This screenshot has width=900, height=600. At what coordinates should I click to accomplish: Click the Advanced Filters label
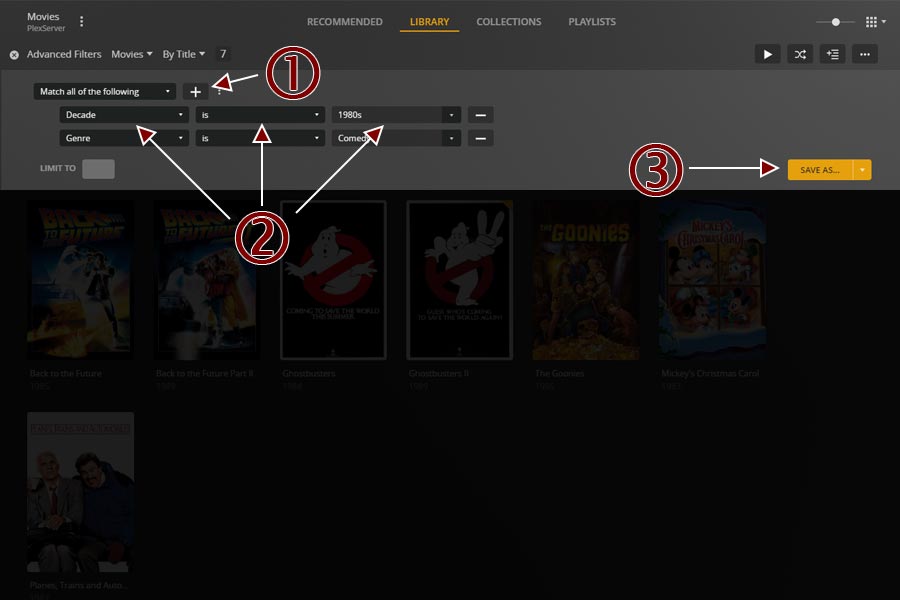pos(64,54)
